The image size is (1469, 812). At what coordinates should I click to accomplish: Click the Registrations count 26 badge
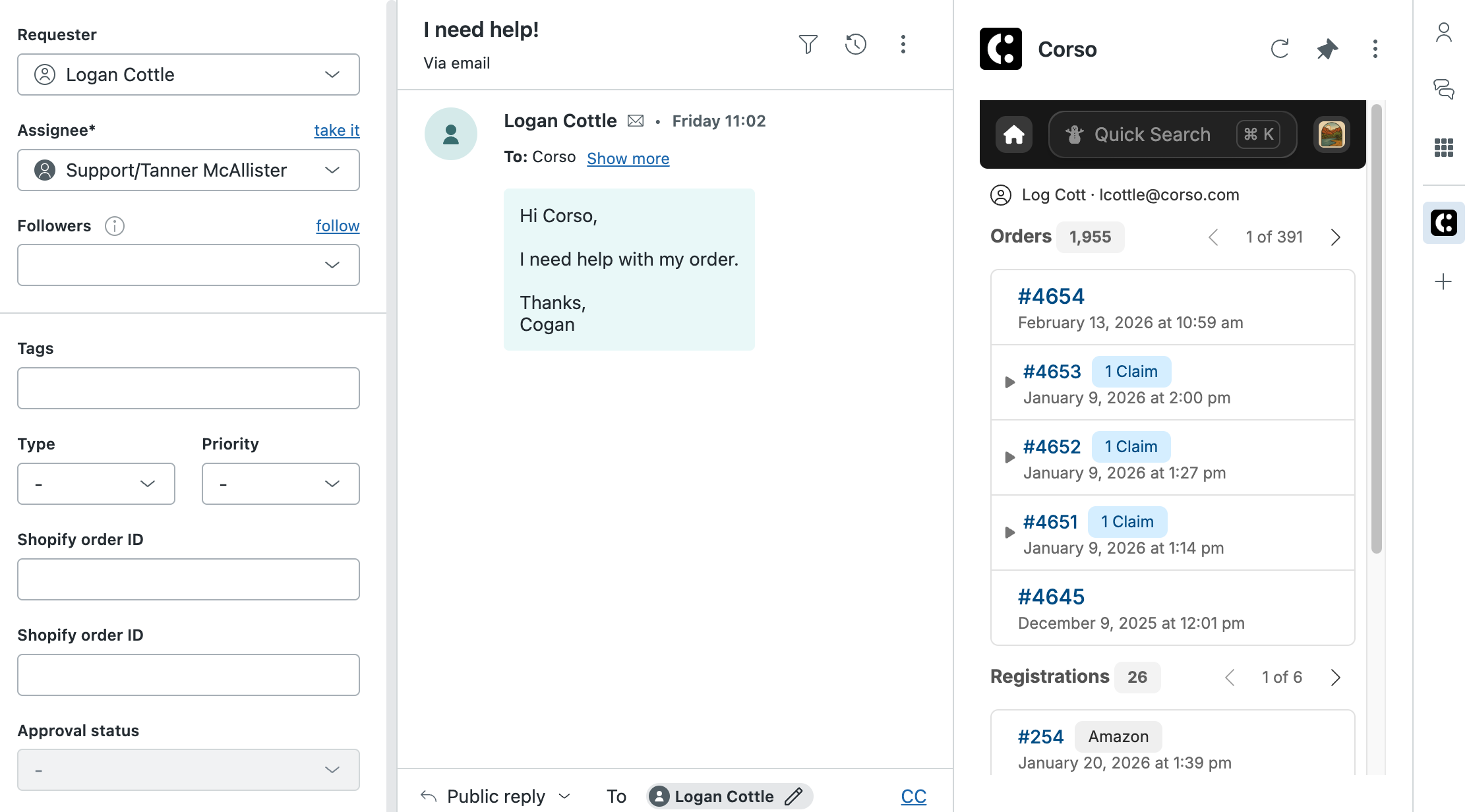(x=1137, y=678)
